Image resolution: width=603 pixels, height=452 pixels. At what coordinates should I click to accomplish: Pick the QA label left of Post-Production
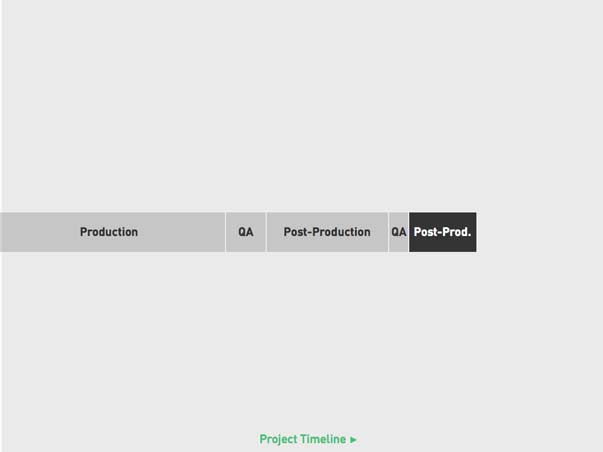(x=246, y=232)
